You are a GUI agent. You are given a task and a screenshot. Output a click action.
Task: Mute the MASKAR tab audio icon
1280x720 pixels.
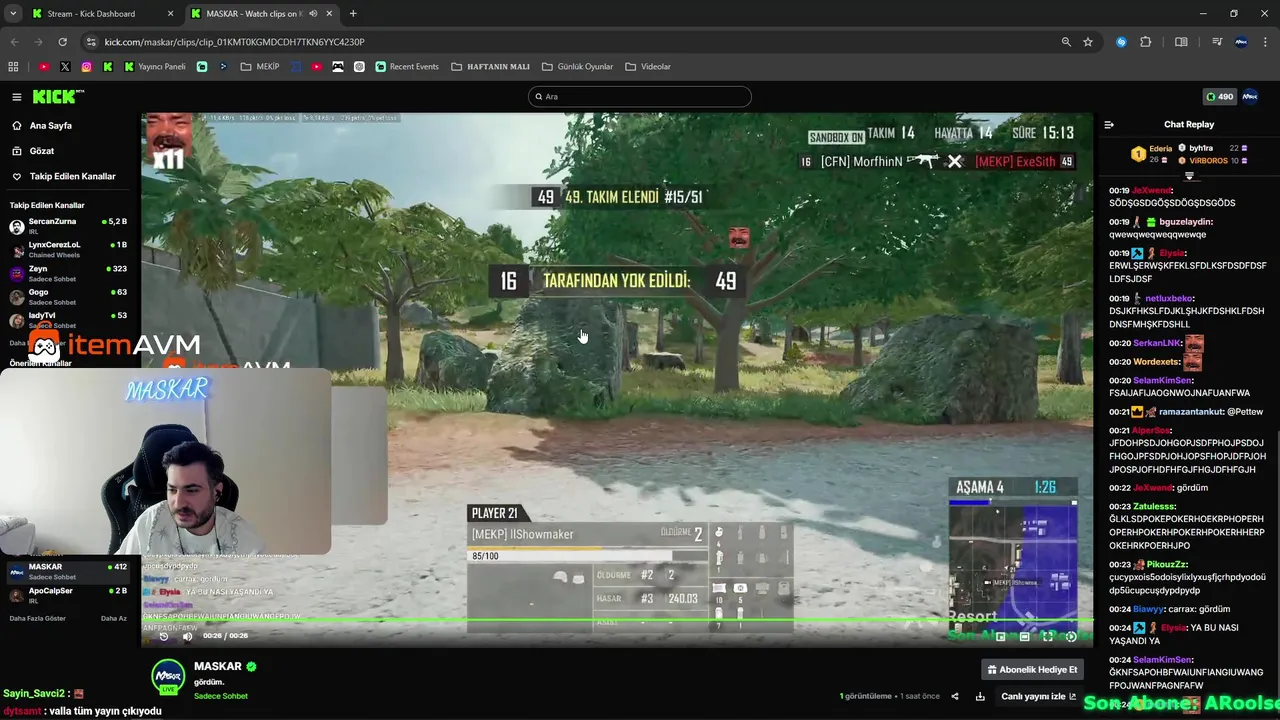click(x=313, y=14)
